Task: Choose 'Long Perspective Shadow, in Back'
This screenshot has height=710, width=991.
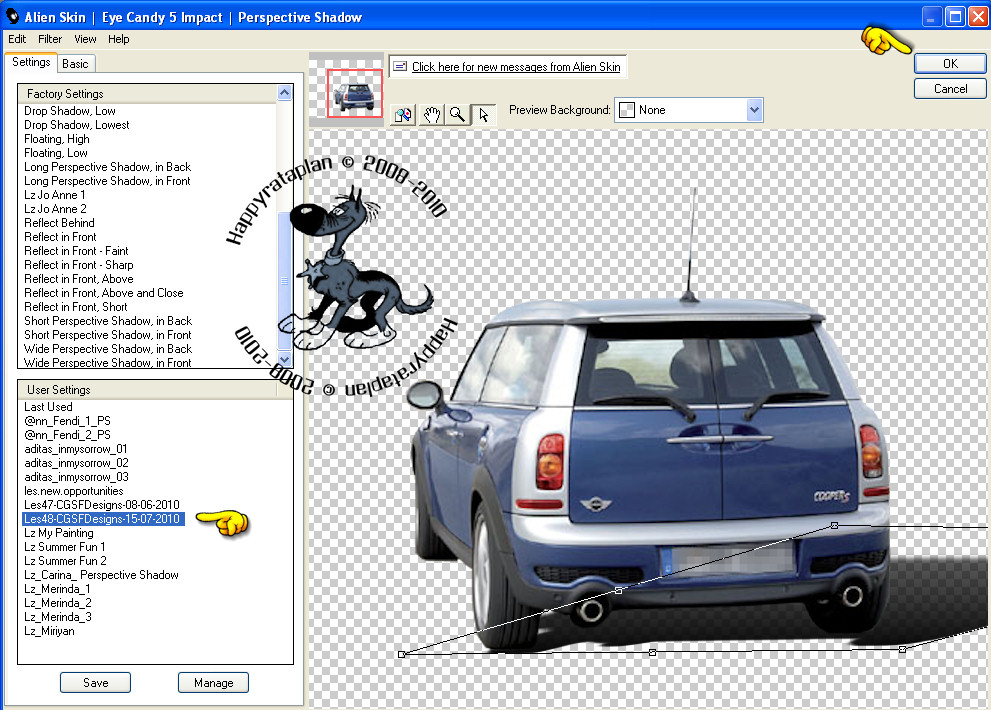Action: [x=107, y=167]
